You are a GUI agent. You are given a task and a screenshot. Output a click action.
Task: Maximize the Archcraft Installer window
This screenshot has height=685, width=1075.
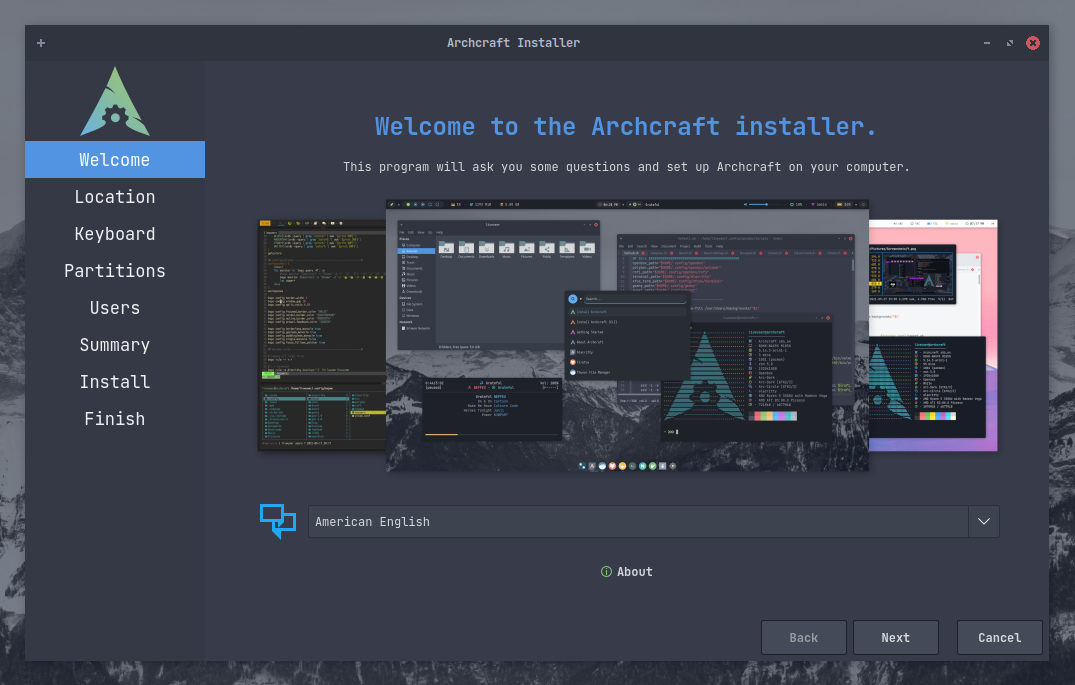(1010, 43)
